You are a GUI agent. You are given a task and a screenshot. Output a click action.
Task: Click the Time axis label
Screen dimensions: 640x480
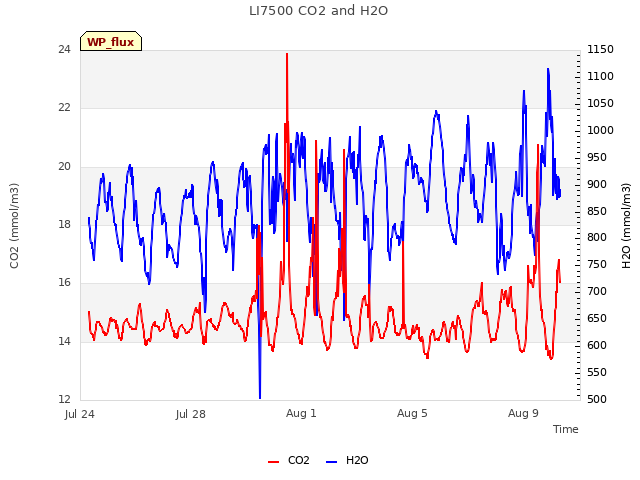click(566, 429)
